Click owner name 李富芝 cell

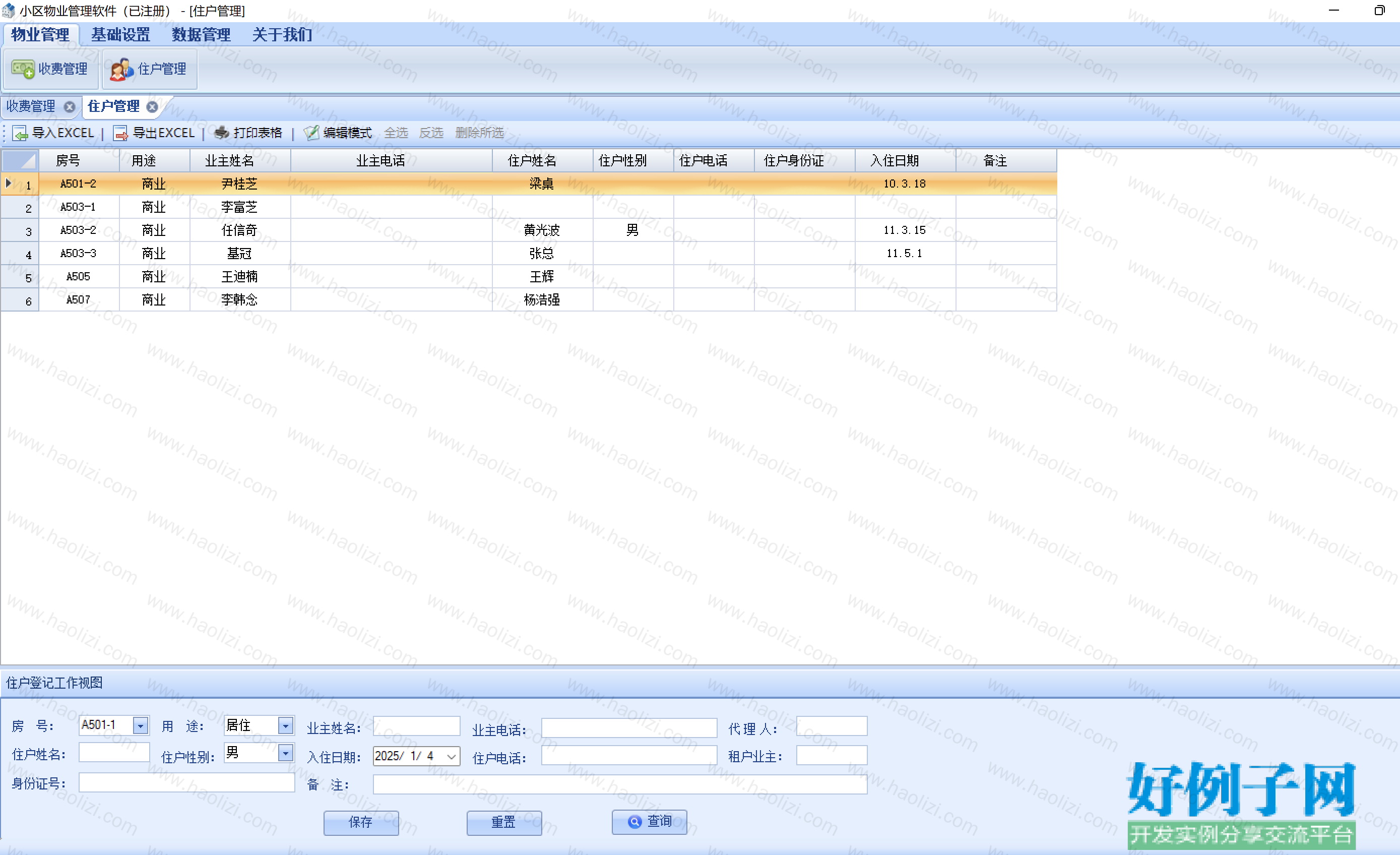[240, 208]
